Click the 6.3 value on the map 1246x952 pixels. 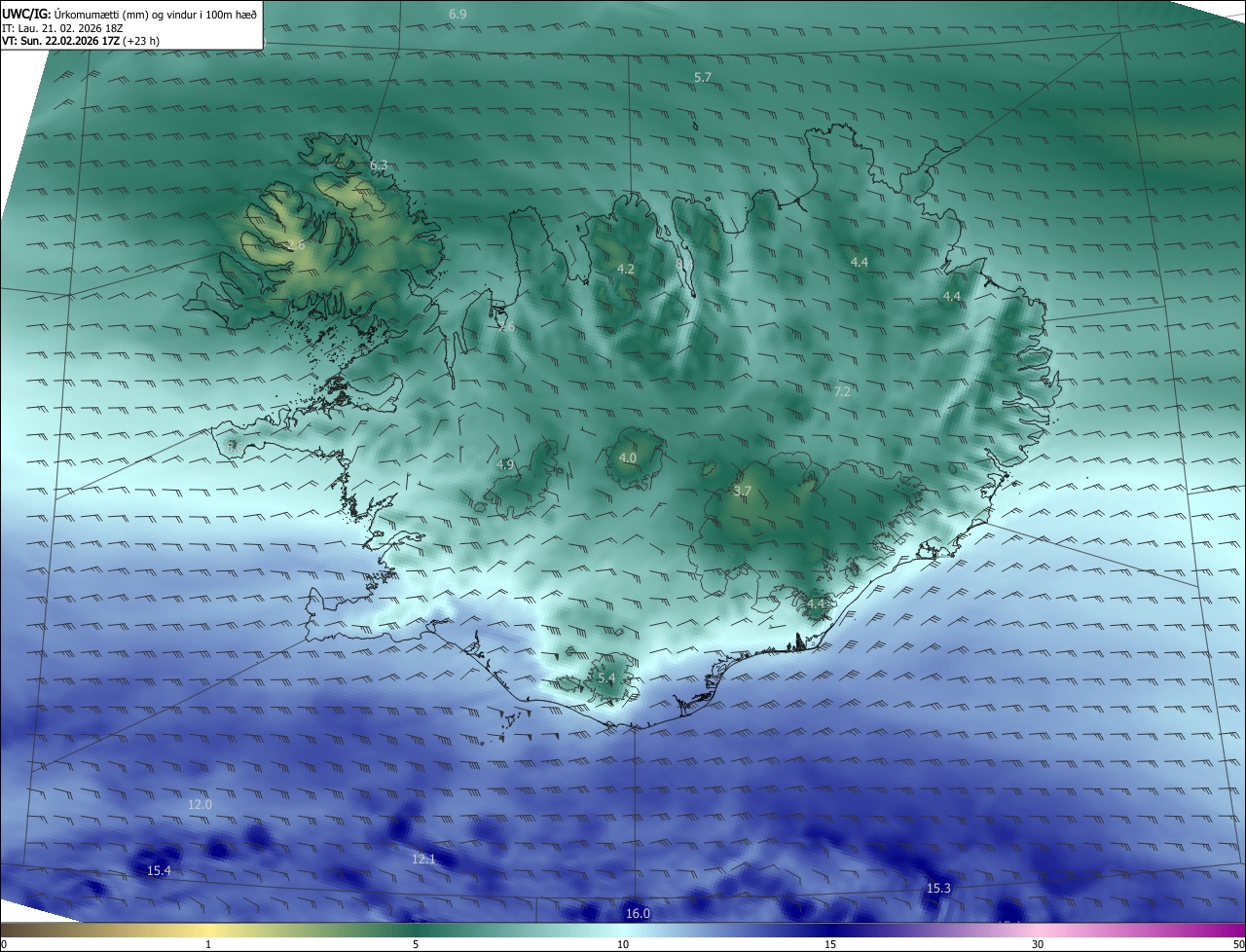point(379,165)
